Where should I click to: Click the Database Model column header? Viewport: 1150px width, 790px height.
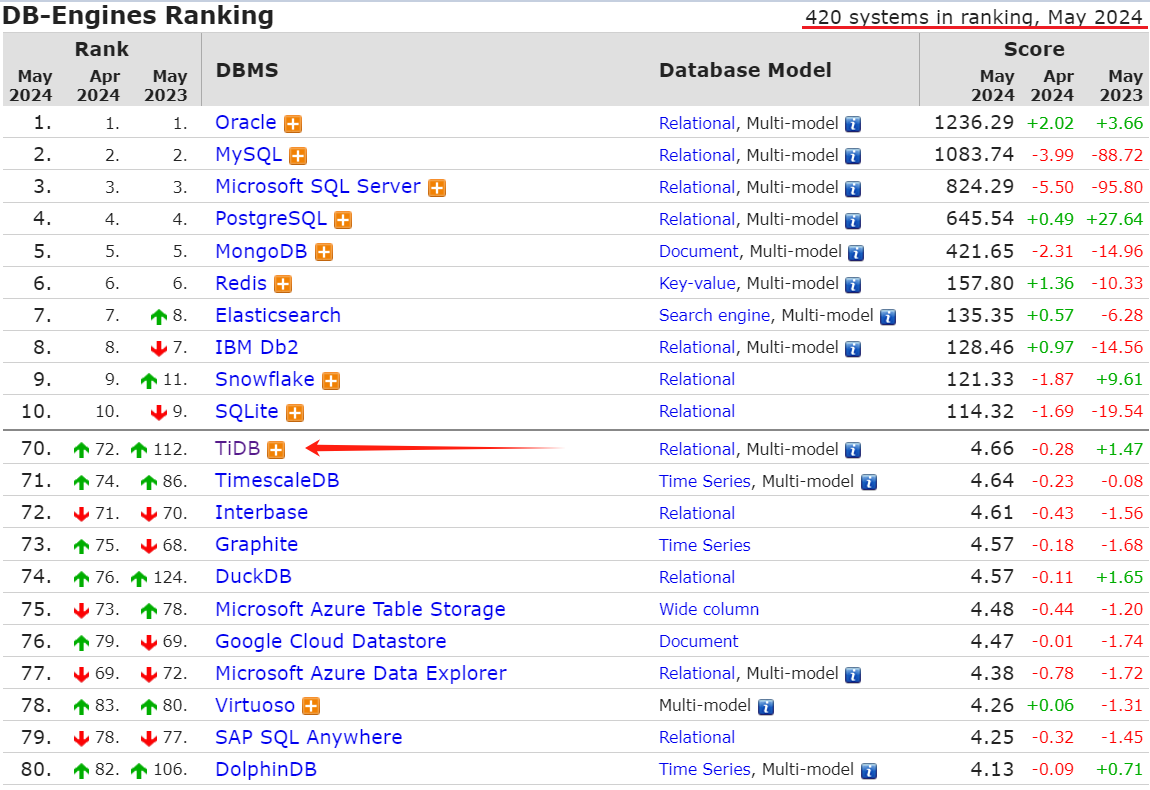745,70
